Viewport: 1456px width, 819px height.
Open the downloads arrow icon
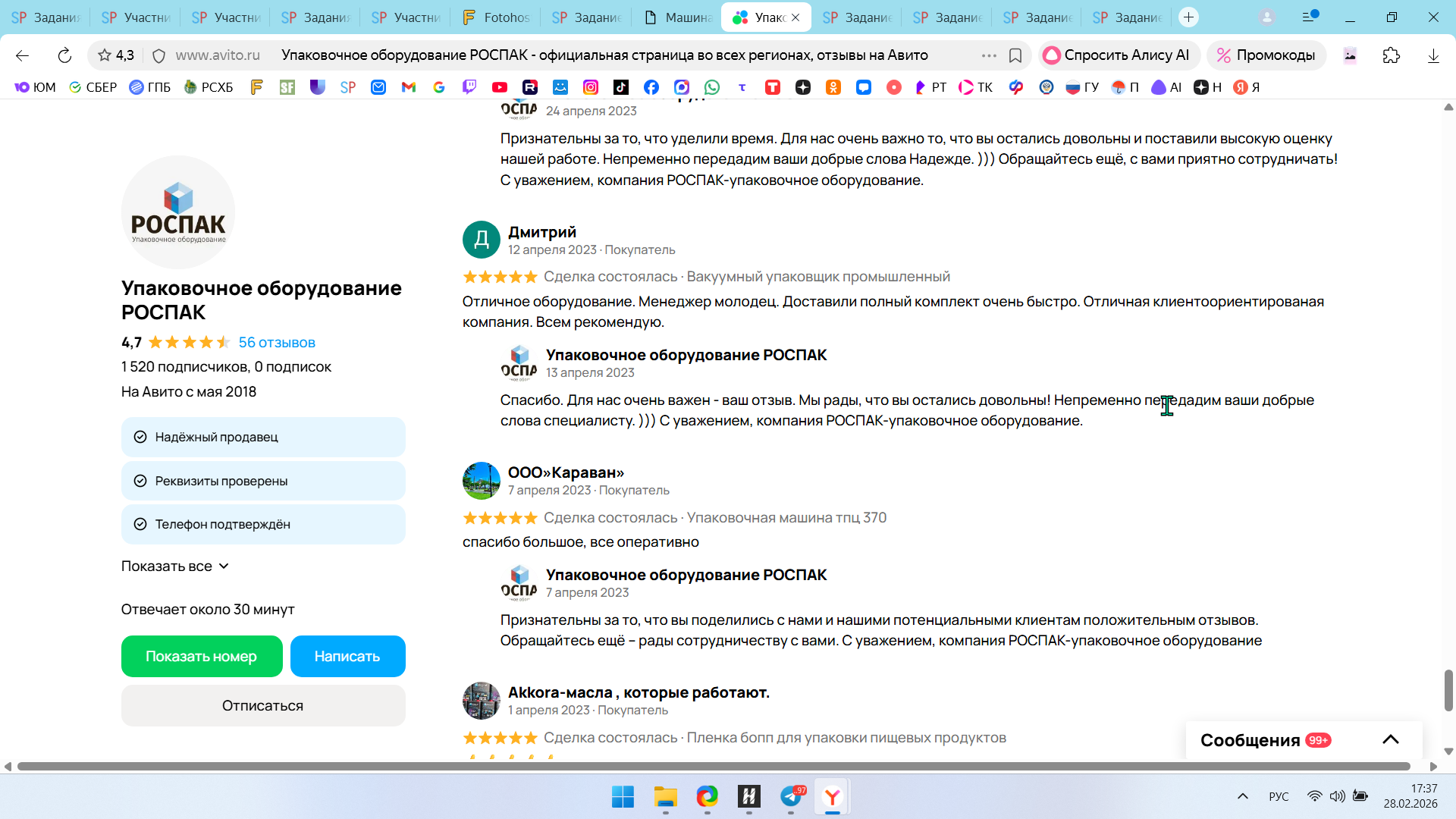1432,55
